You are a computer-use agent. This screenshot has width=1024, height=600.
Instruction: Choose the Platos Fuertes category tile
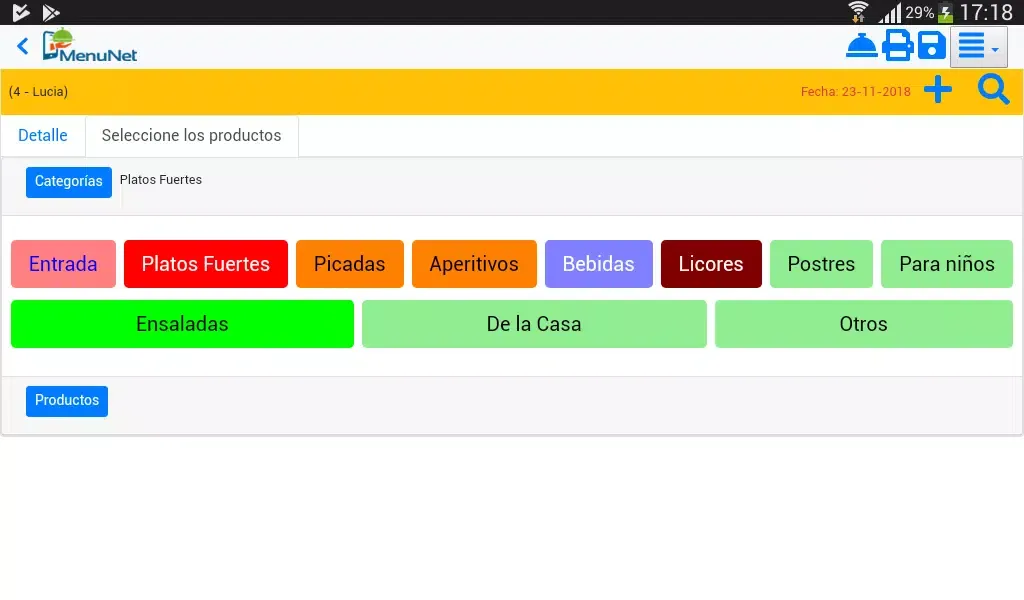point(206,264)
